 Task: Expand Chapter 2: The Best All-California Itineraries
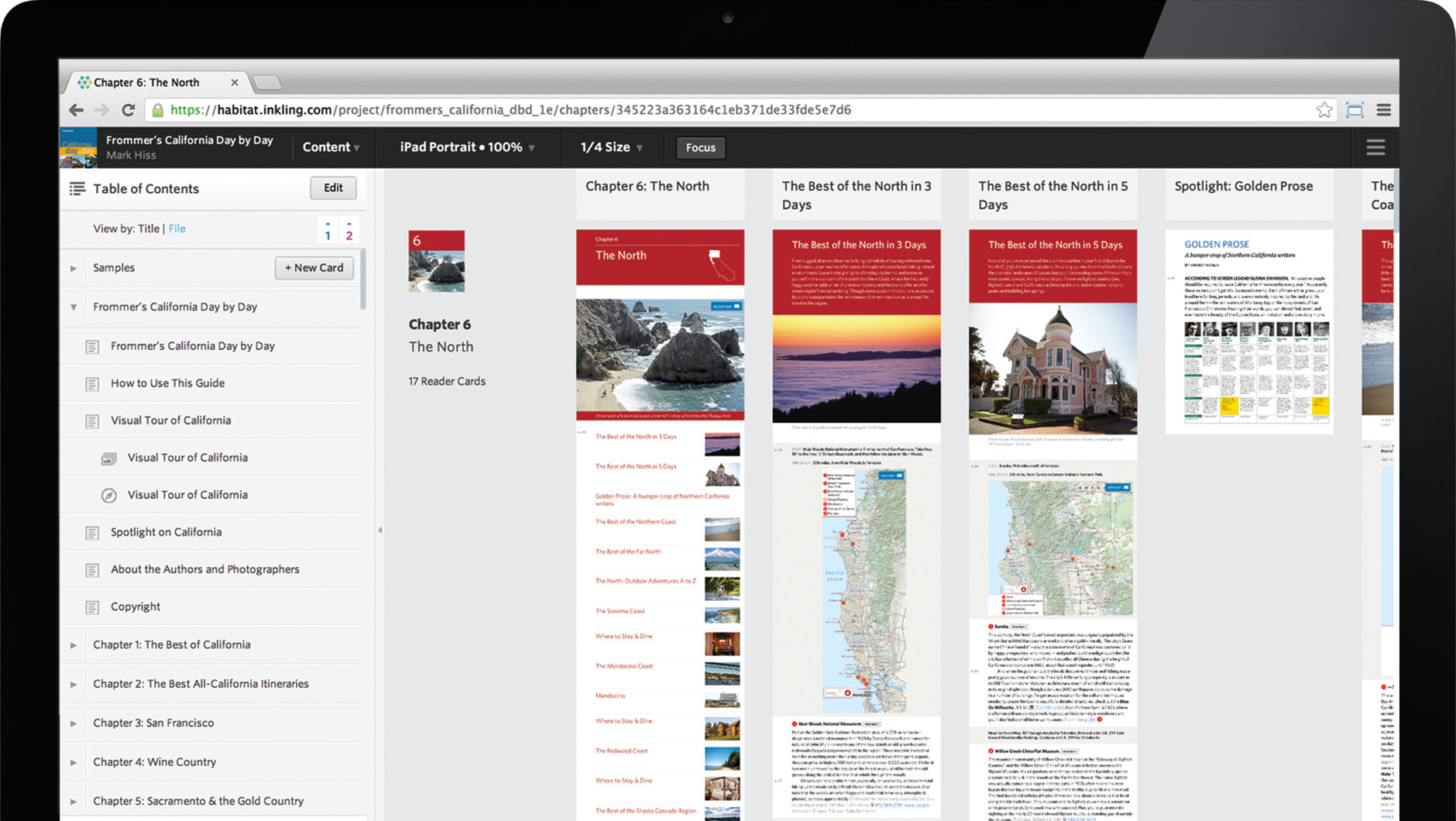coord(74,685)
